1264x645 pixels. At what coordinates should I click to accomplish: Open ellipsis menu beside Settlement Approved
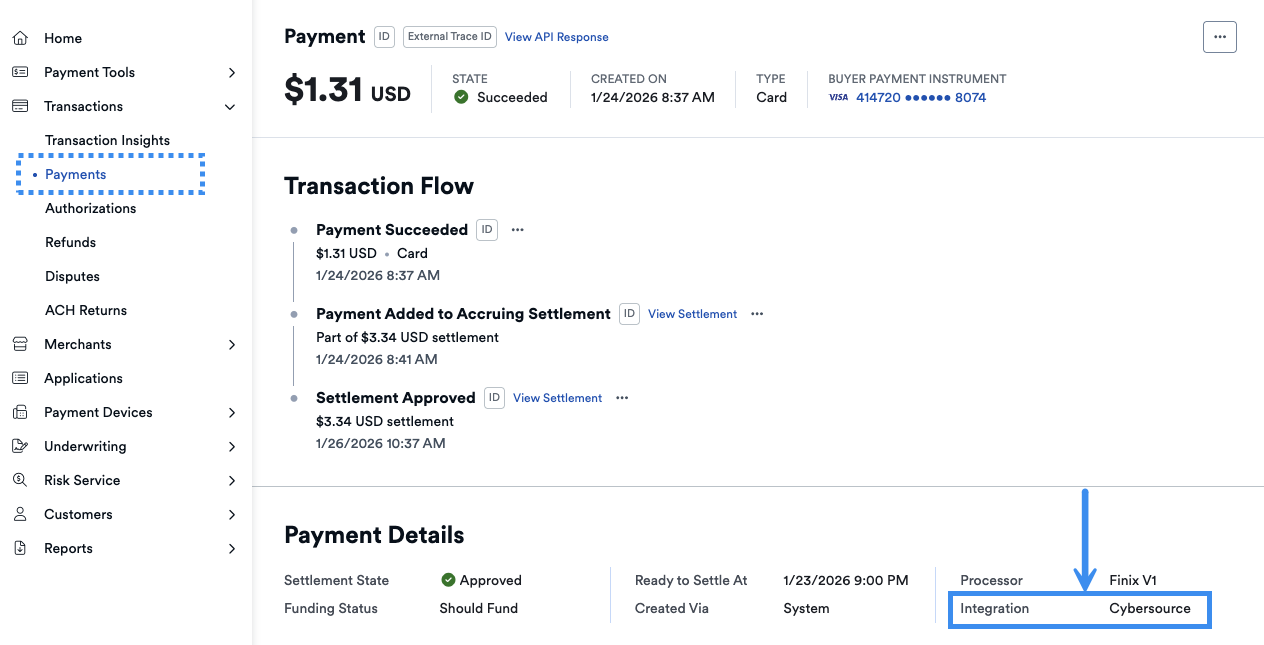coord(622,398)
